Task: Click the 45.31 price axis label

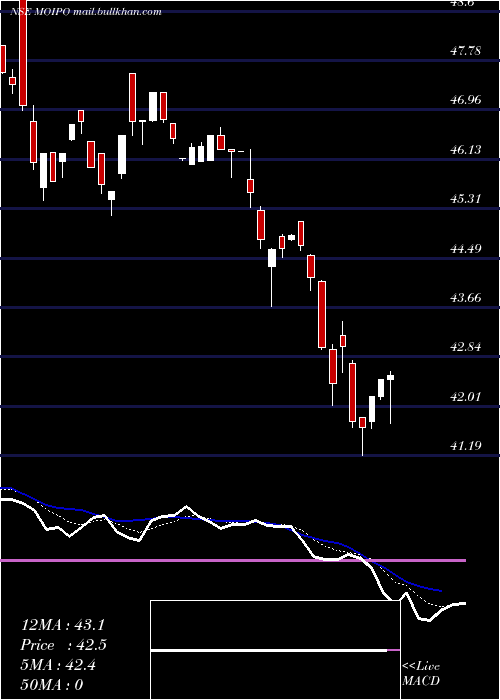Action: [x=465, y=199]
